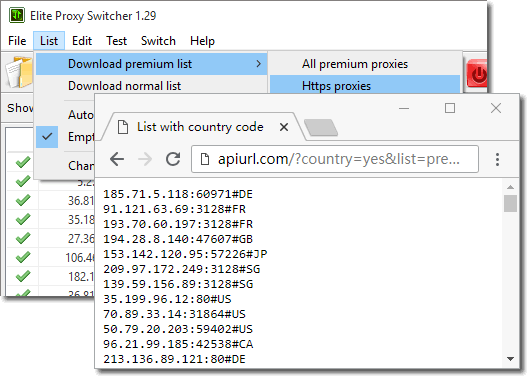
Task: Click proxy line 91.121.63.69:3128#FR
Action: point(174,209)
